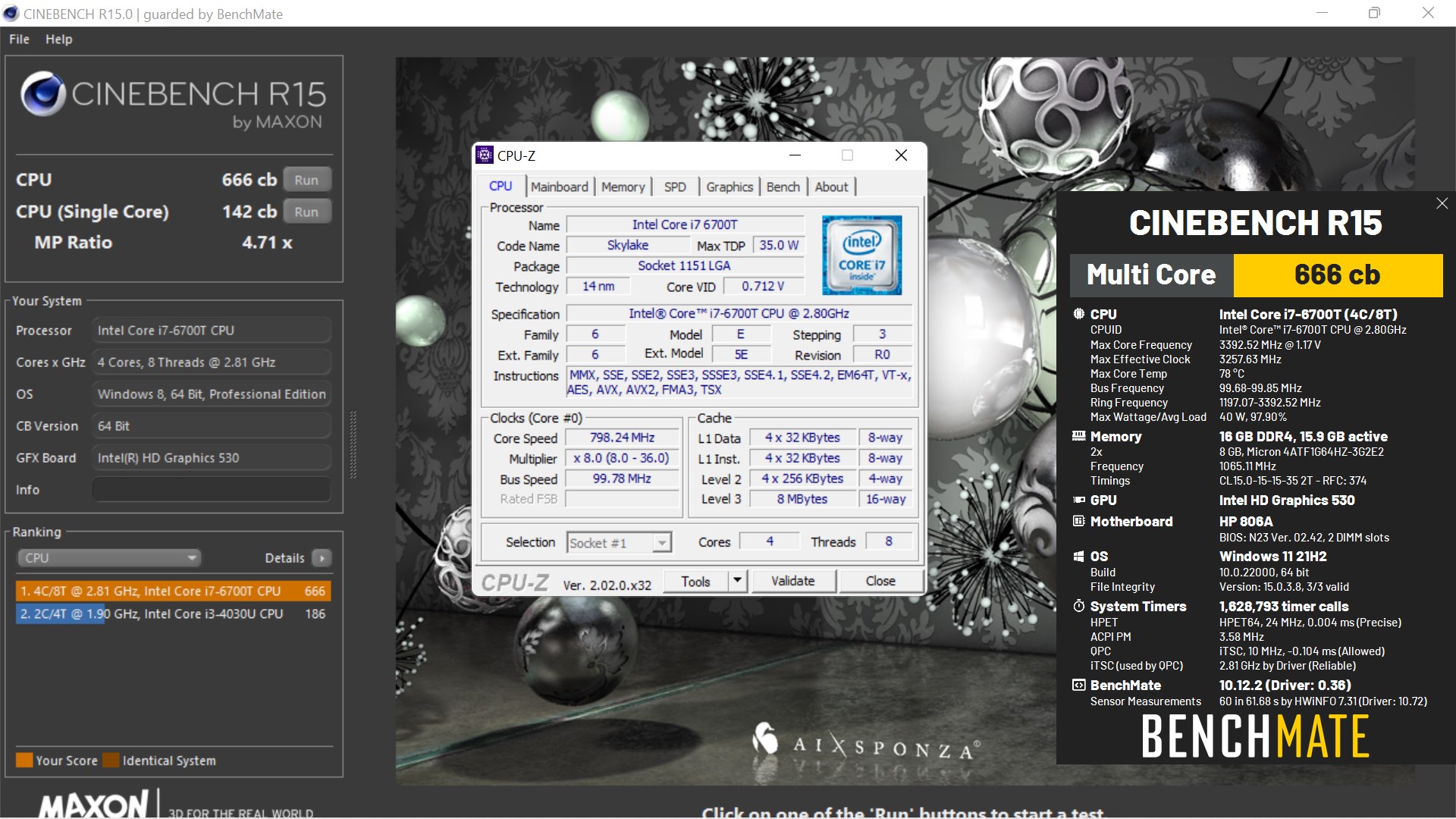Close the BenchMate overlay panel
1456x819 pixels.
(1442, 203)
